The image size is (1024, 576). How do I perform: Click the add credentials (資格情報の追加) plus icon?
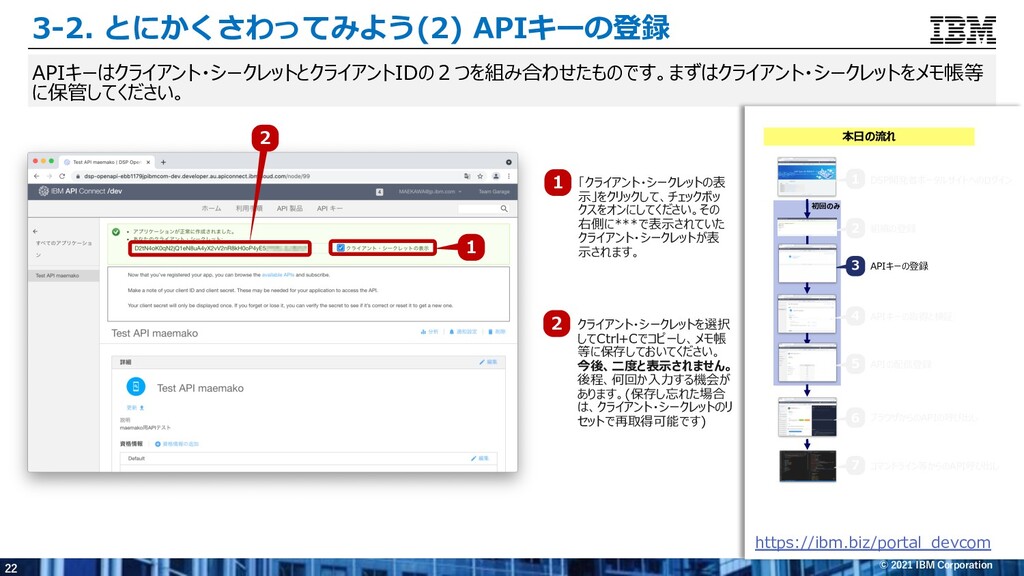click(x=157, y=444)
